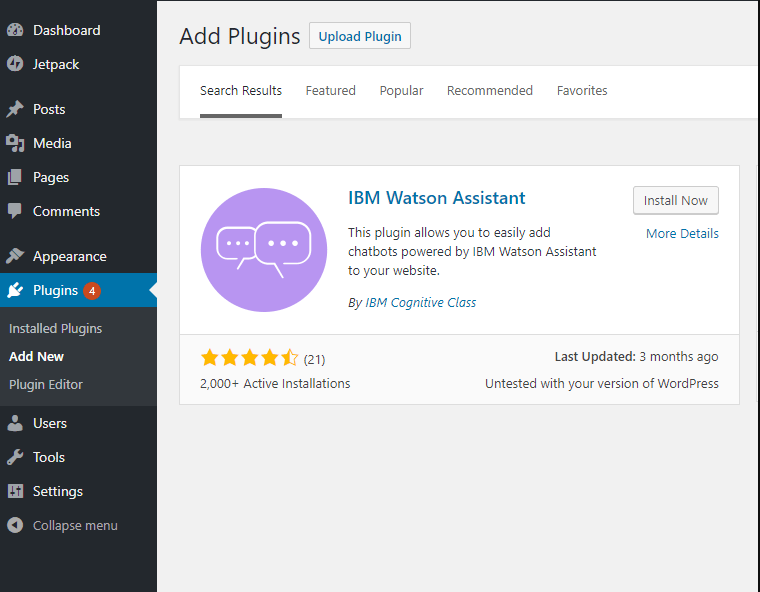760x592 pixels.
Task: Open the IBM Watson Assistant title link
Action: (x=436, y=198)
